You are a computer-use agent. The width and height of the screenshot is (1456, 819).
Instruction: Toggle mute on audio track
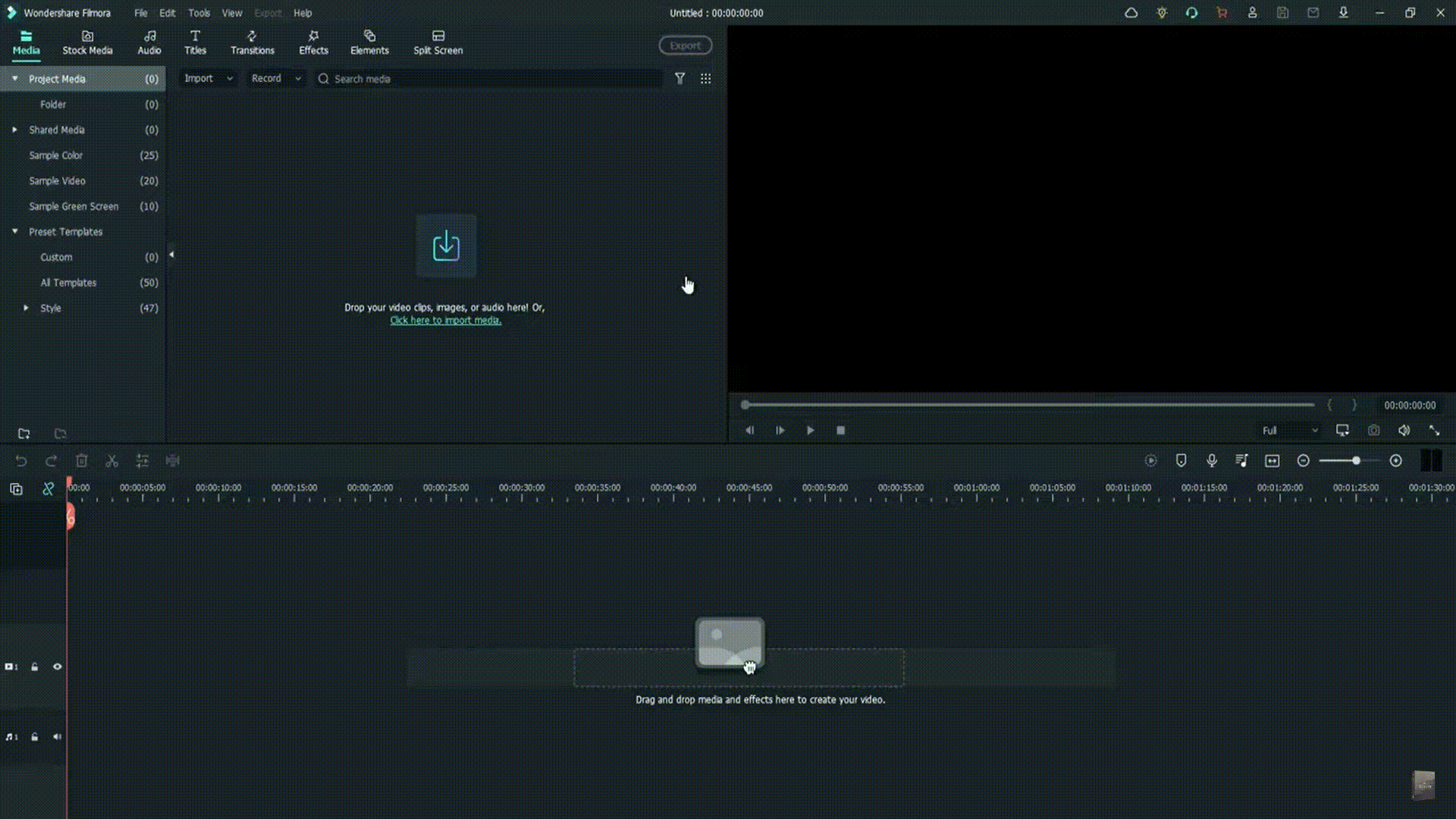tap(56, 737)
